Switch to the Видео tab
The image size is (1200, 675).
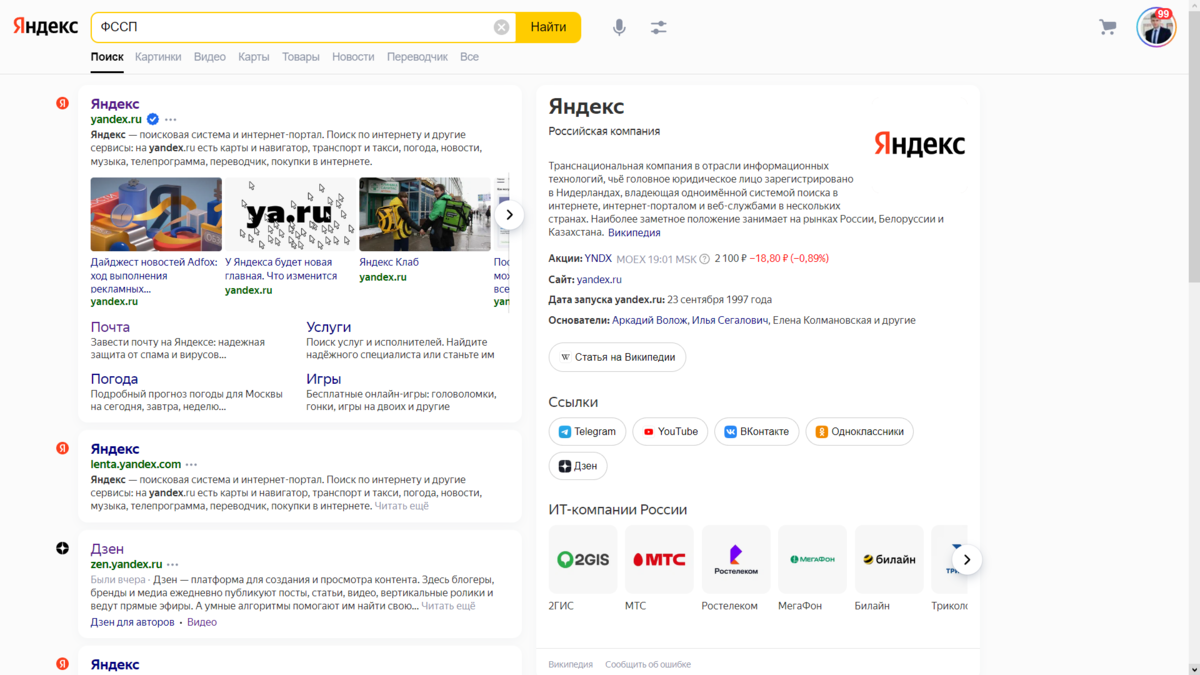210,57
